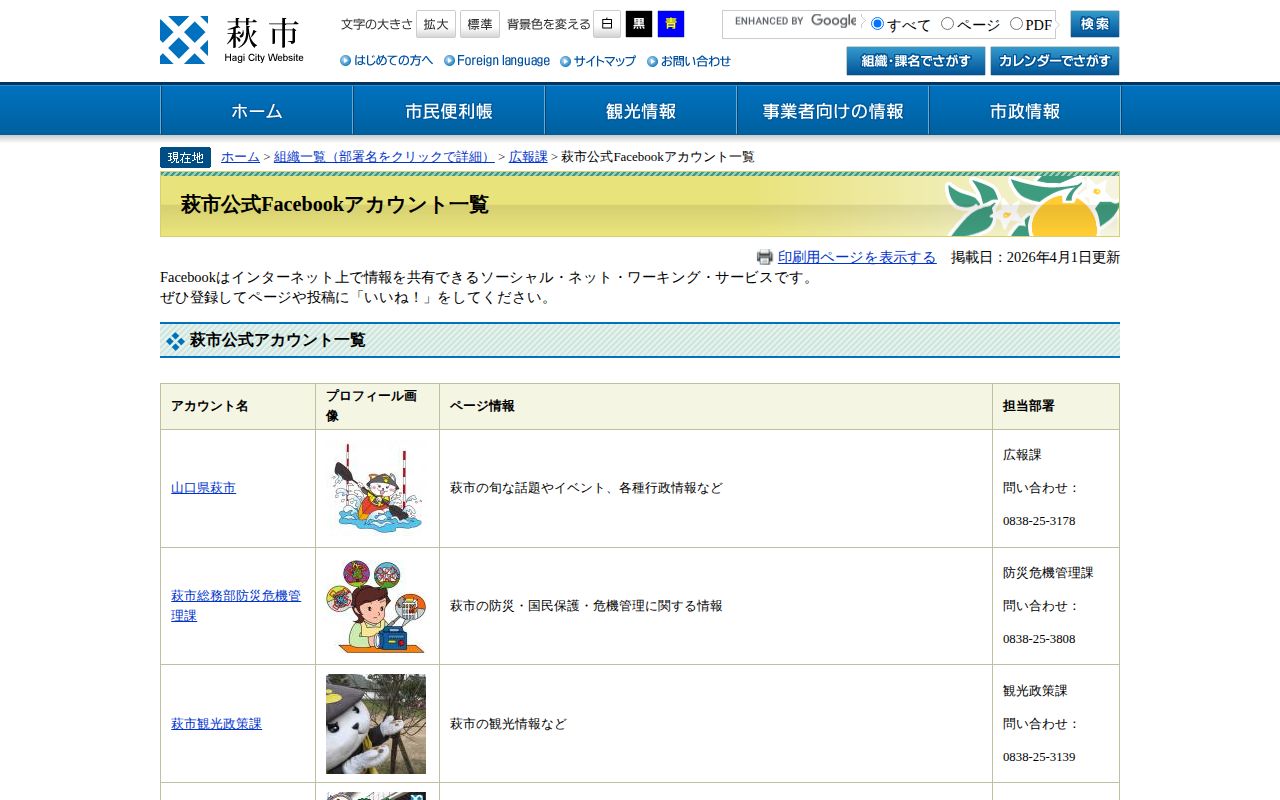Click the ホーム breadcrumb link
The image size is (1280, 800).
[x=240, y=157]
